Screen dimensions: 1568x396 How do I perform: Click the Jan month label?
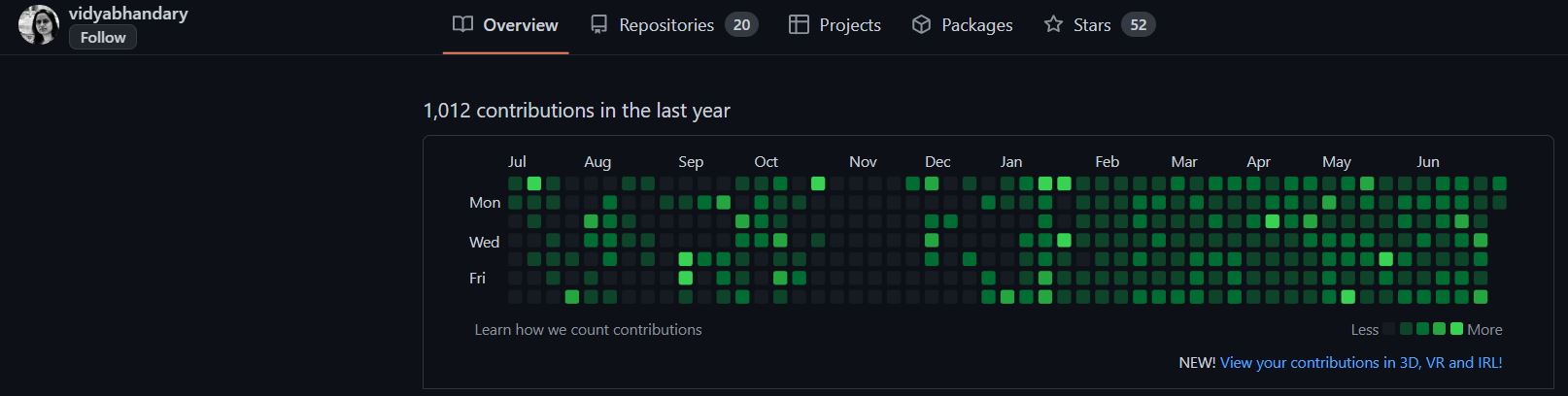point(1011,162)
